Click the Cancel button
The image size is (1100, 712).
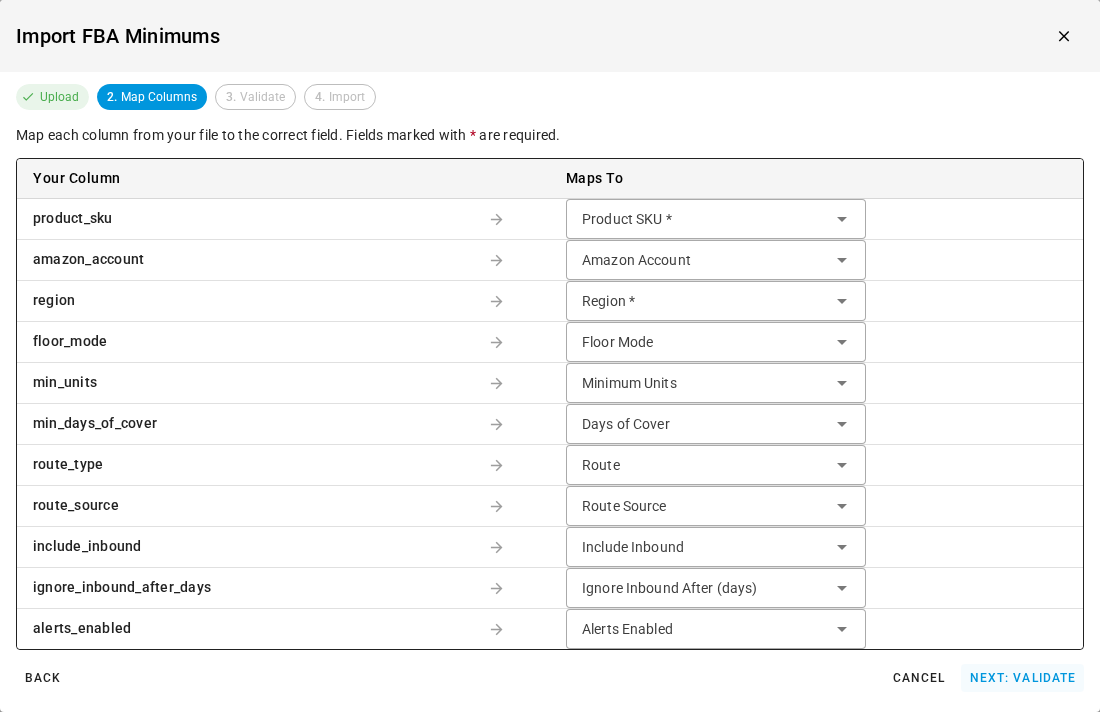(x=918, y=678)
